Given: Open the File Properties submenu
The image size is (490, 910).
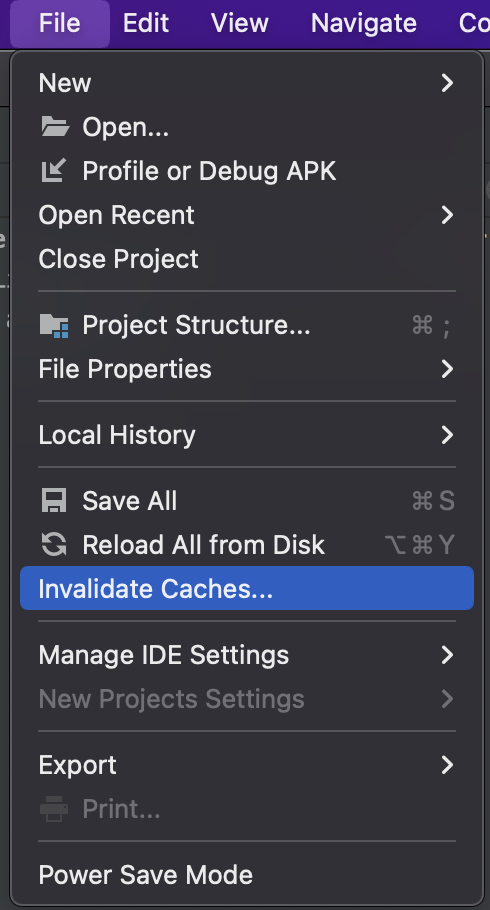Looking at the screenshot, I should (247, 369).
